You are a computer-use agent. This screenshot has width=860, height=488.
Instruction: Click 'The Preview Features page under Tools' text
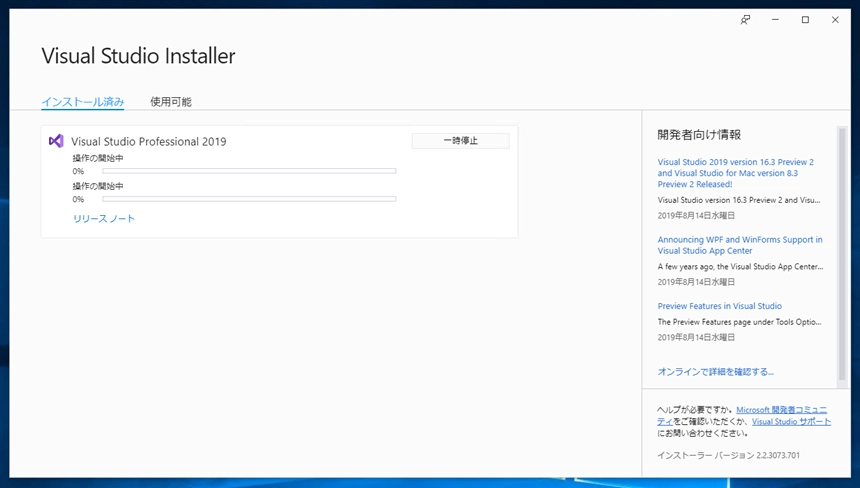coord(739,322)
